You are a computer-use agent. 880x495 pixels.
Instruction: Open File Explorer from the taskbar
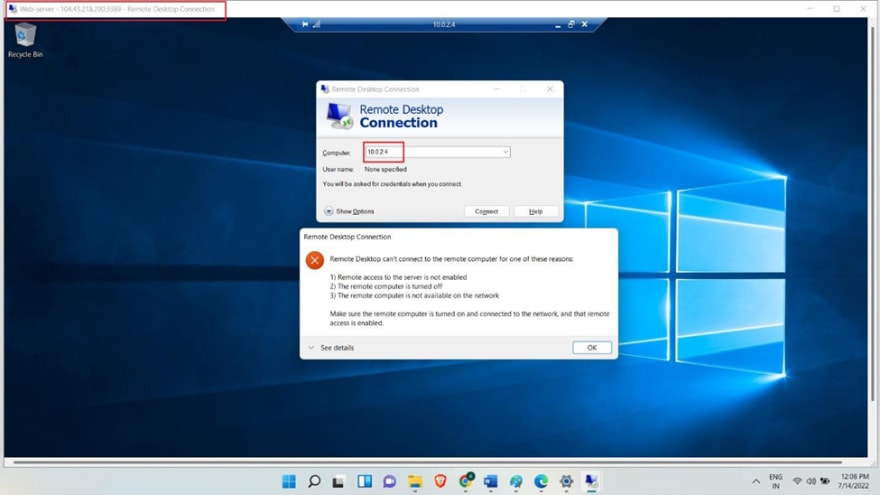click(415, 481)
